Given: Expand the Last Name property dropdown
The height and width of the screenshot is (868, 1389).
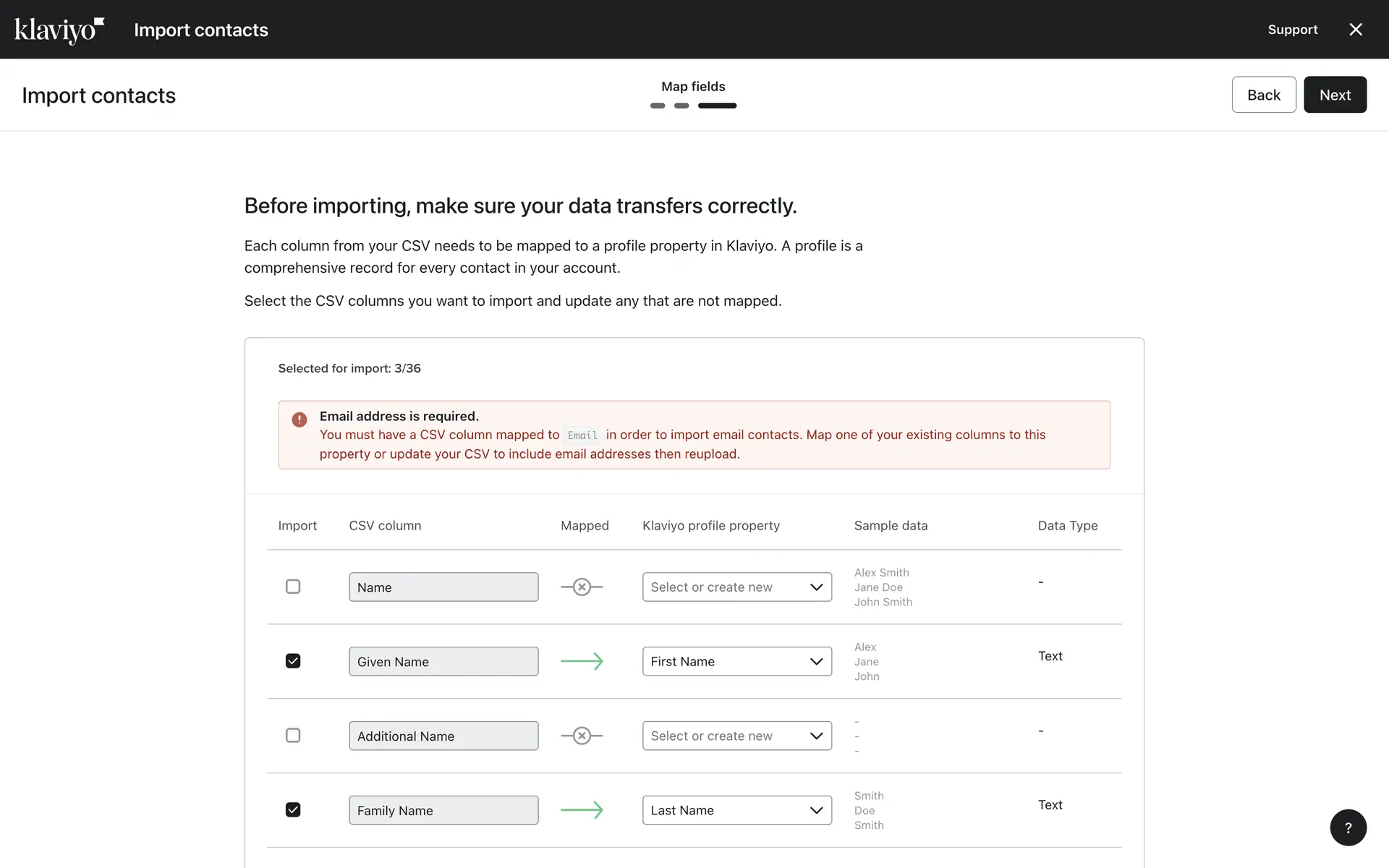Looking at the screenshot, I should pyautogui.click(x=736, y=810).
